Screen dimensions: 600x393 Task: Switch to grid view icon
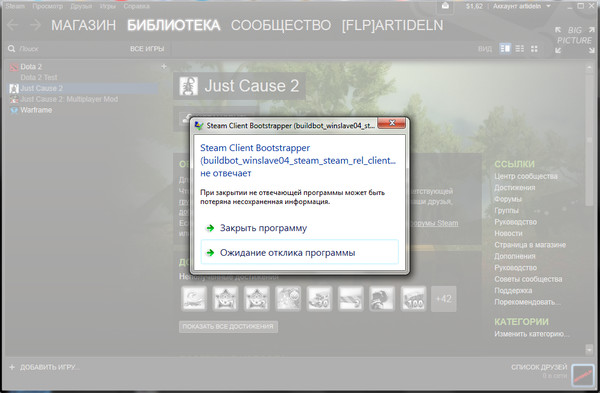534,49
